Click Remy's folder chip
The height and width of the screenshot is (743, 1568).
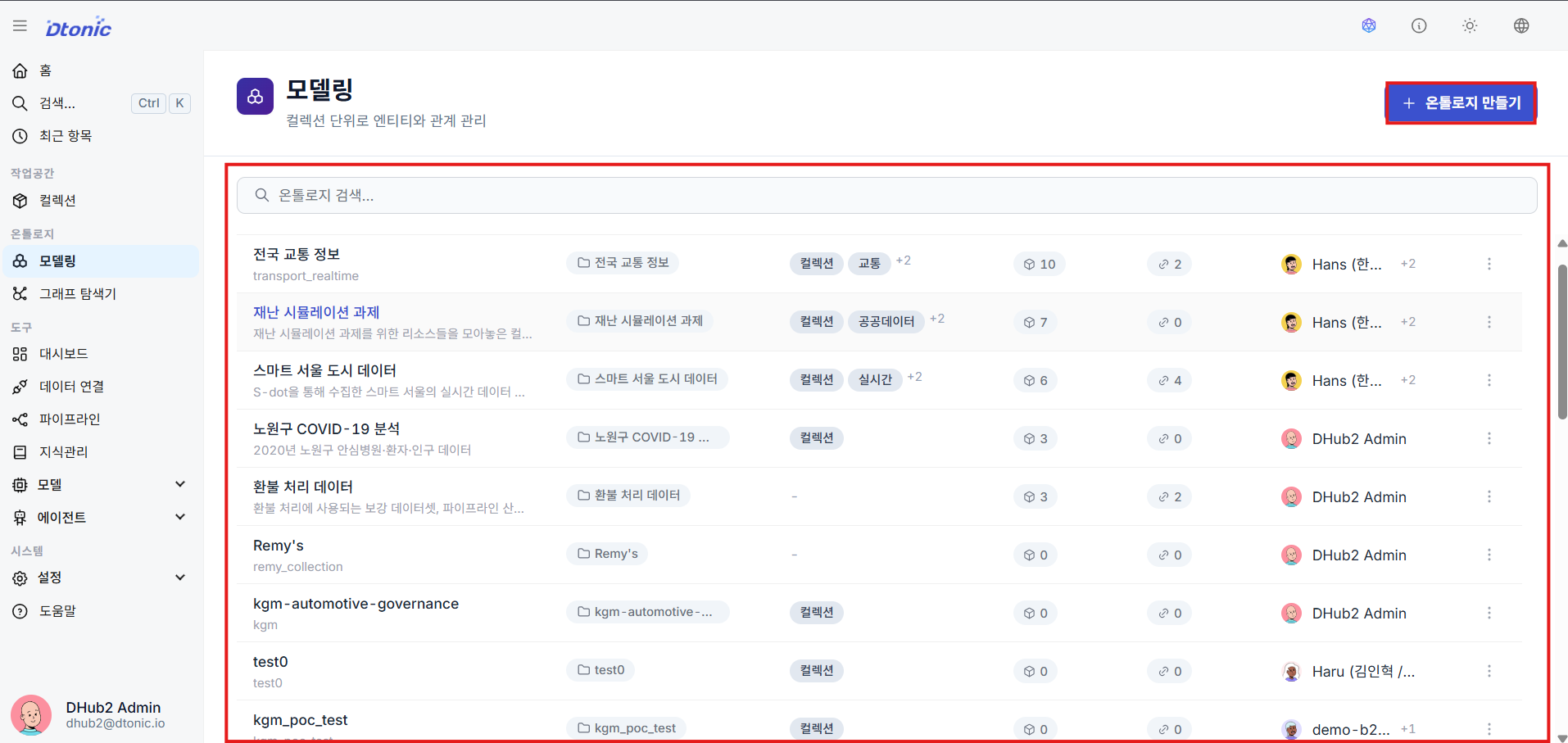(607, 554)
